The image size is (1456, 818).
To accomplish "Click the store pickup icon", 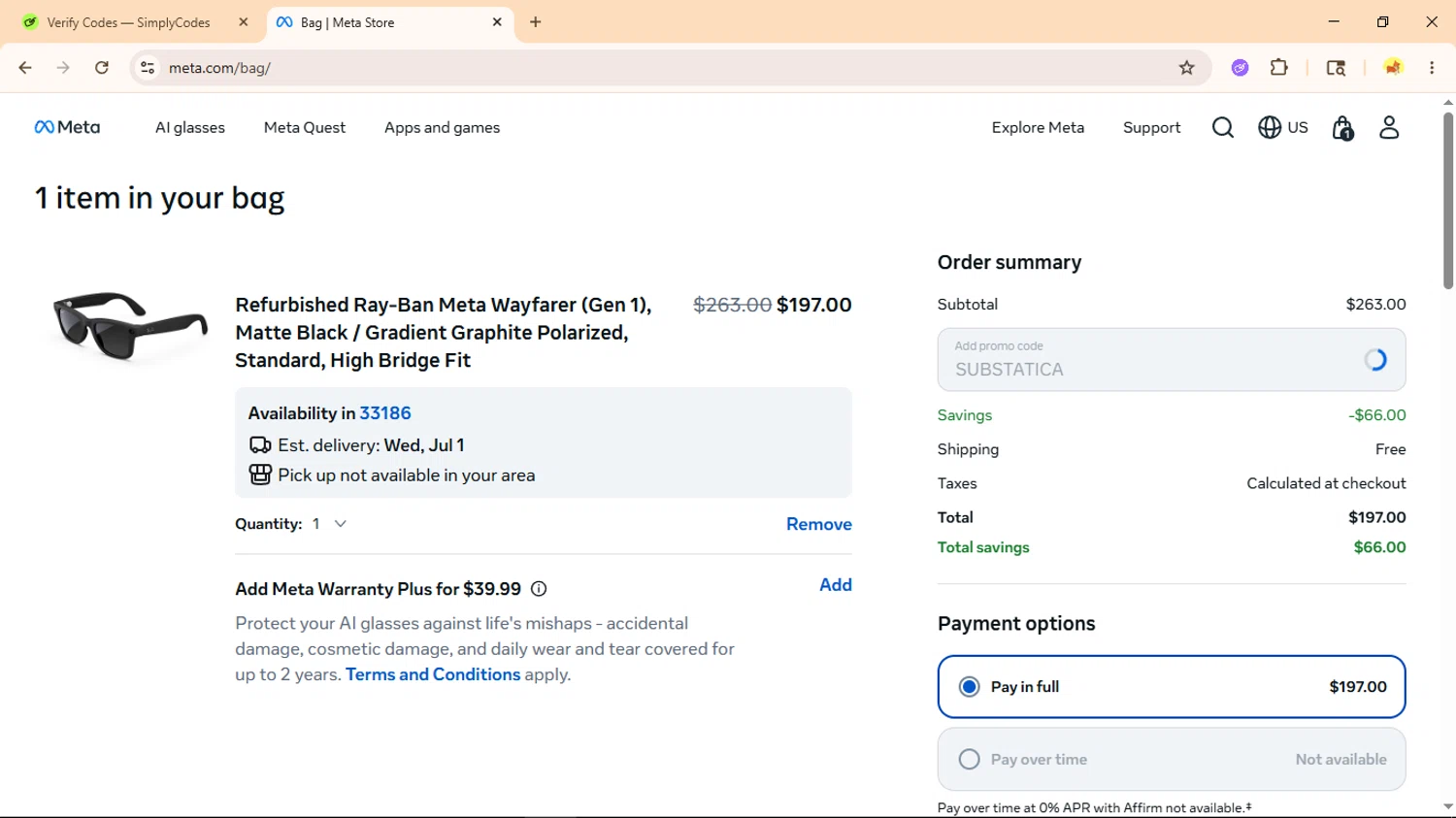I will [260, 474].
